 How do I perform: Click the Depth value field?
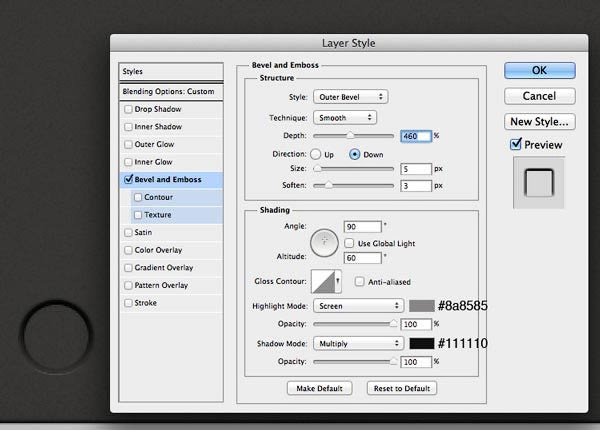416,136
